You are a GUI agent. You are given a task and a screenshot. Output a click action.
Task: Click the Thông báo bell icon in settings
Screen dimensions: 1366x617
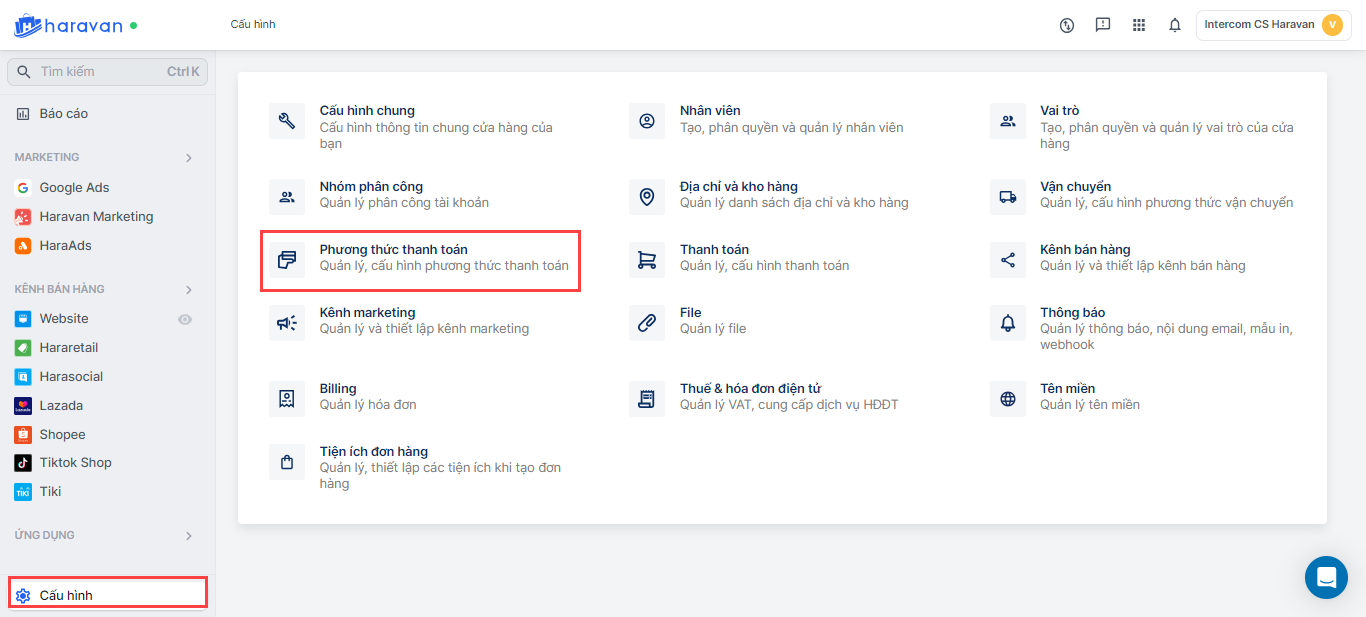pos(1007,323)
